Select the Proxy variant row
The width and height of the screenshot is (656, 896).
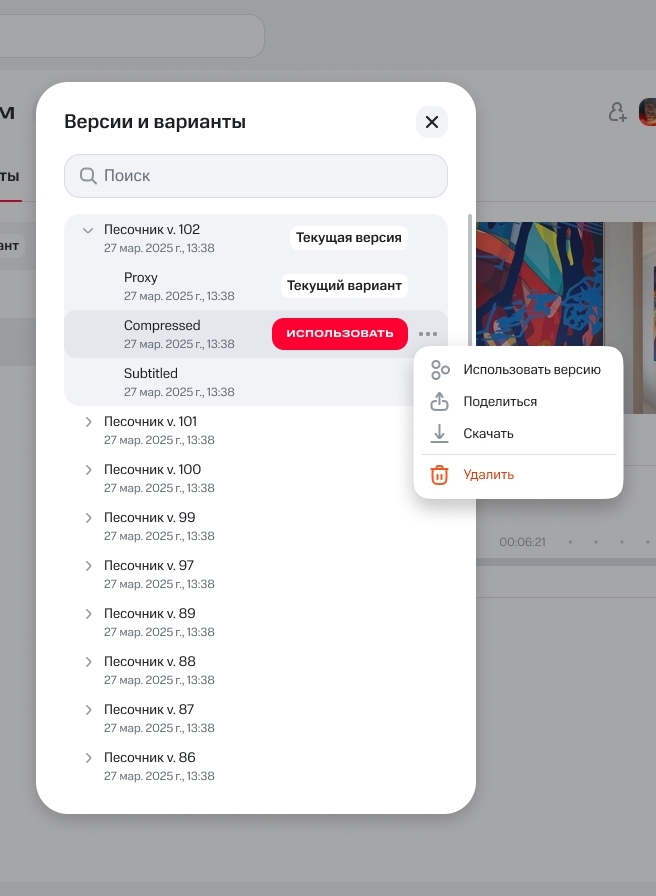180,286
